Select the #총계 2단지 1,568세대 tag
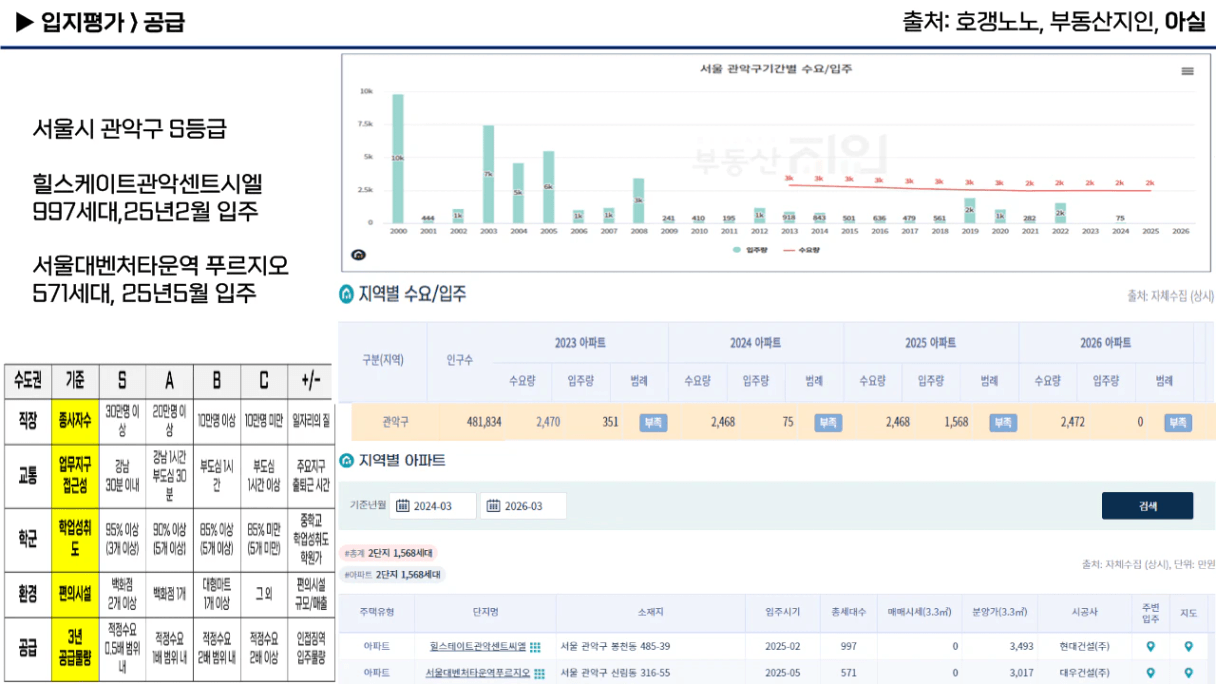 (x=390, y=553)
